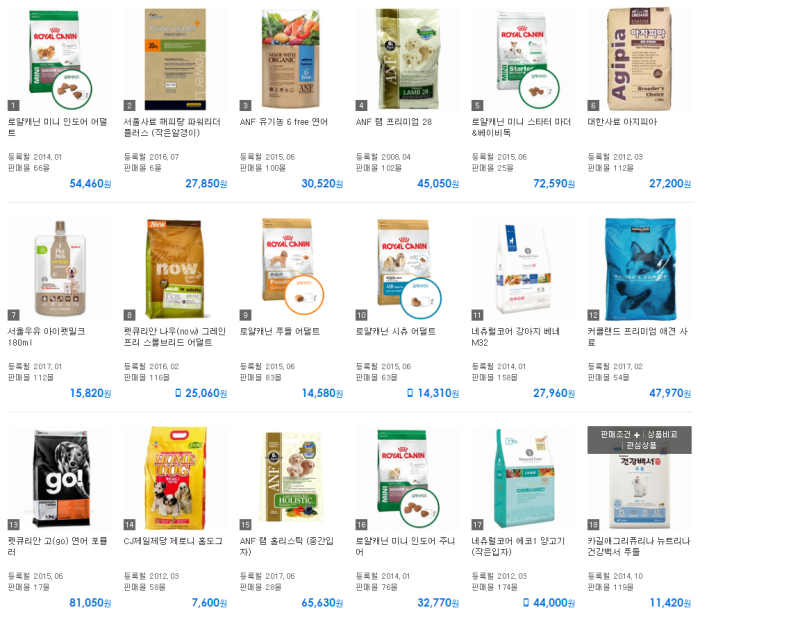Viewport: 800px width, 617px height.
Task: Open the 서울우유 아이펫밀크 pouch image
Action: (60, 268)
